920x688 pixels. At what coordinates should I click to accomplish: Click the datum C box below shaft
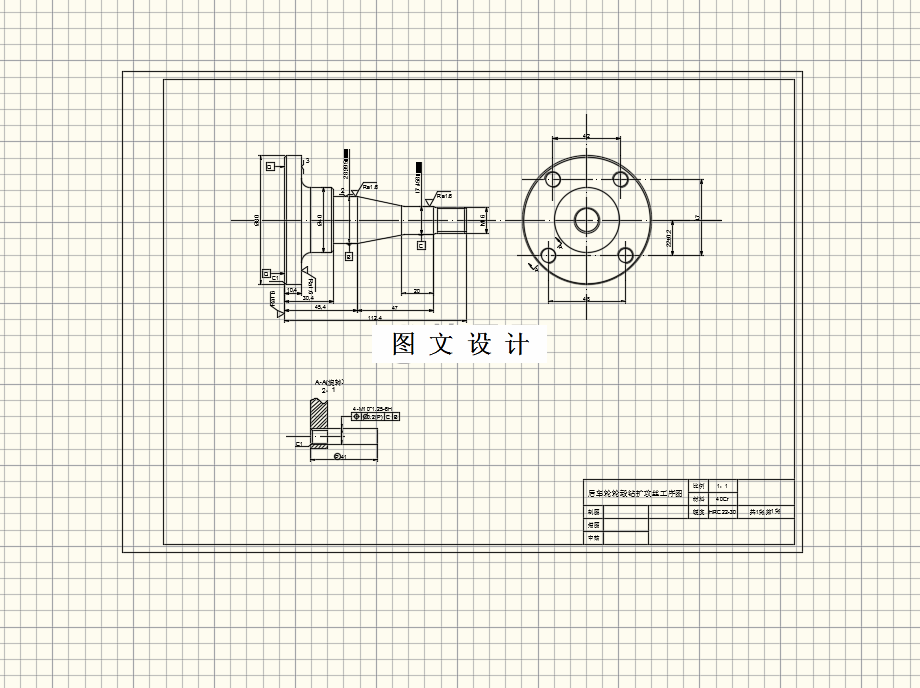tap(421, 246)
